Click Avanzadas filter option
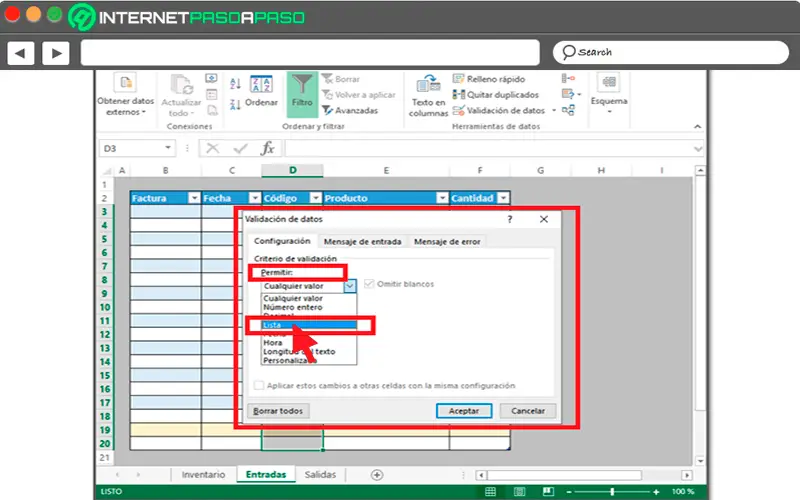The height and width of the screenshot is (500, 800). (349, 110)
